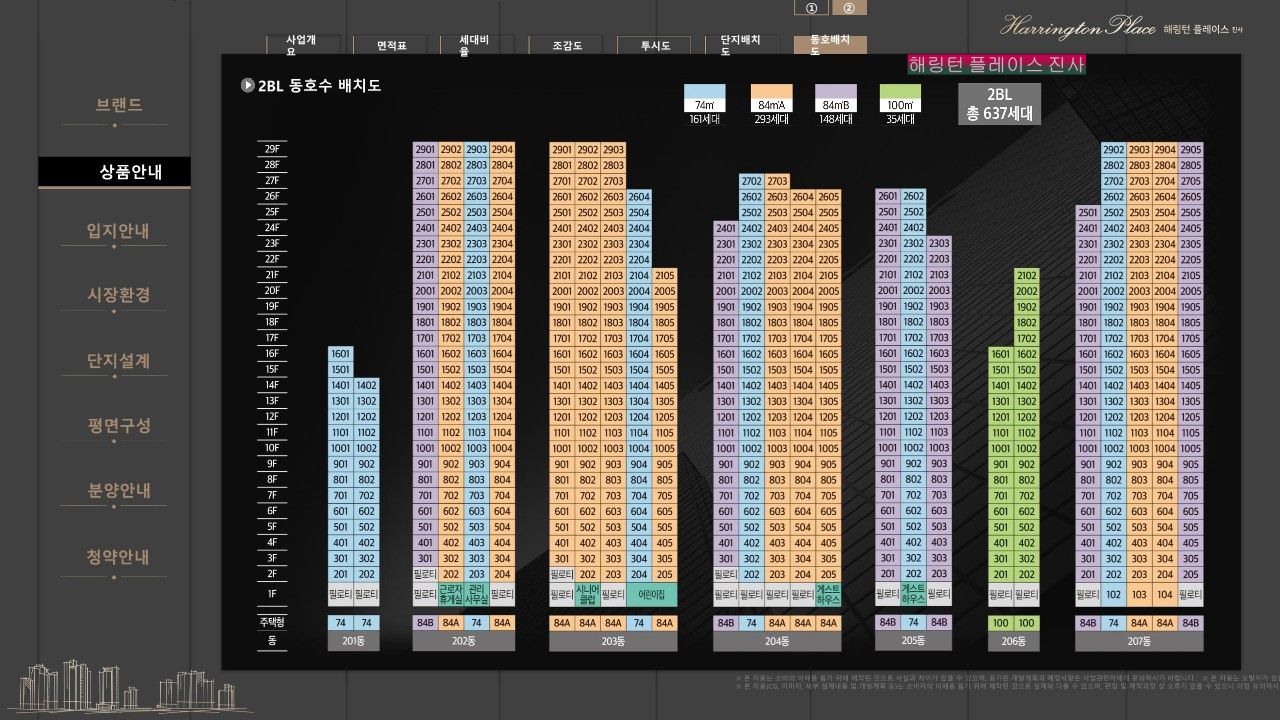Click the arrow icon beside 2BL 동호수 배치도

247,85
